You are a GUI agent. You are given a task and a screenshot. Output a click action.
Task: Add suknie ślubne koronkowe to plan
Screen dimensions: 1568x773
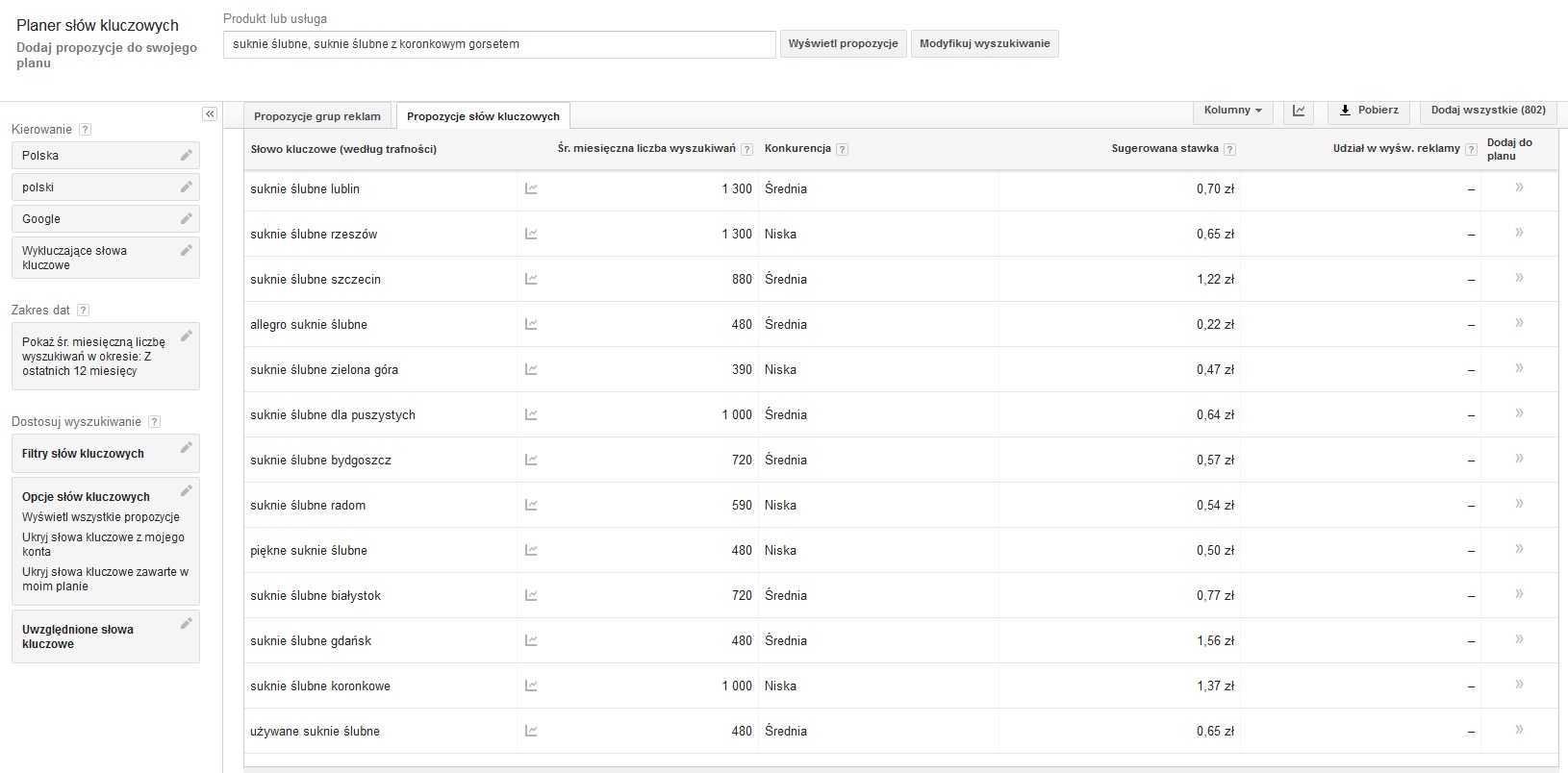pyautogui.click(x=1519, y=685)
